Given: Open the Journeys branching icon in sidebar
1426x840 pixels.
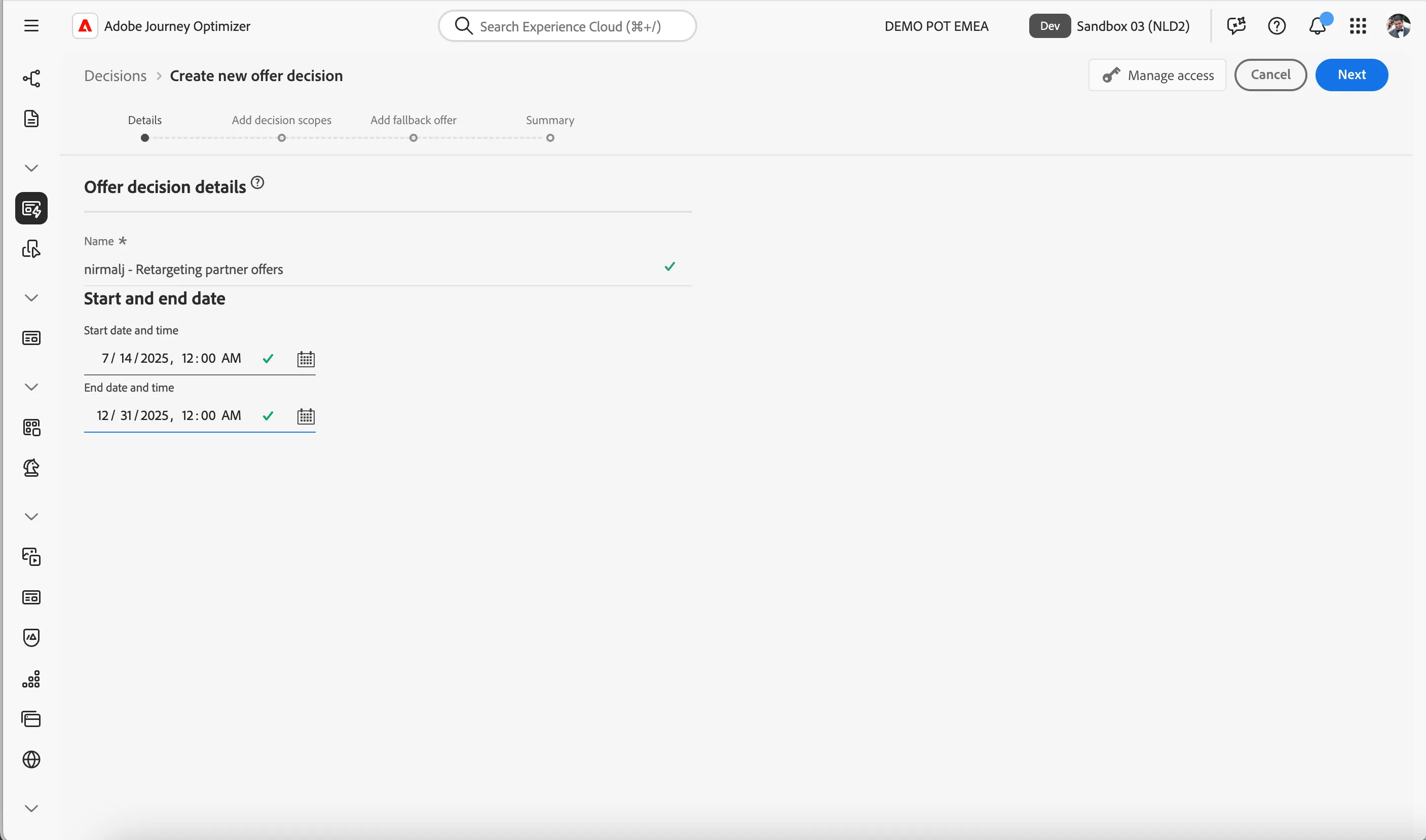Looking at the screenshot, I should pyautogui.click(x=31, y=78).
